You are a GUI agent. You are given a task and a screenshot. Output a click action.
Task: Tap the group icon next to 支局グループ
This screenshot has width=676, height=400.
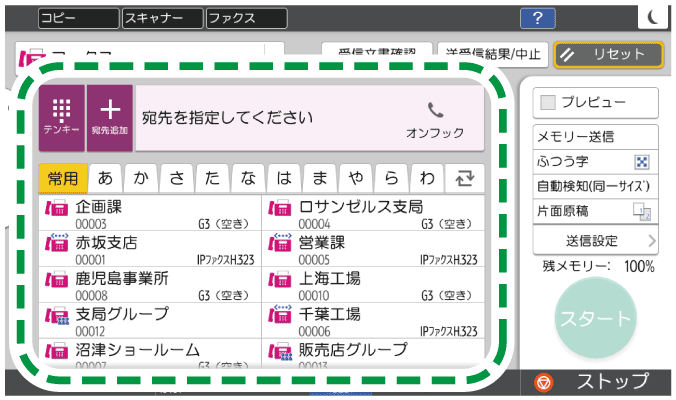click(x=56, y=316)
